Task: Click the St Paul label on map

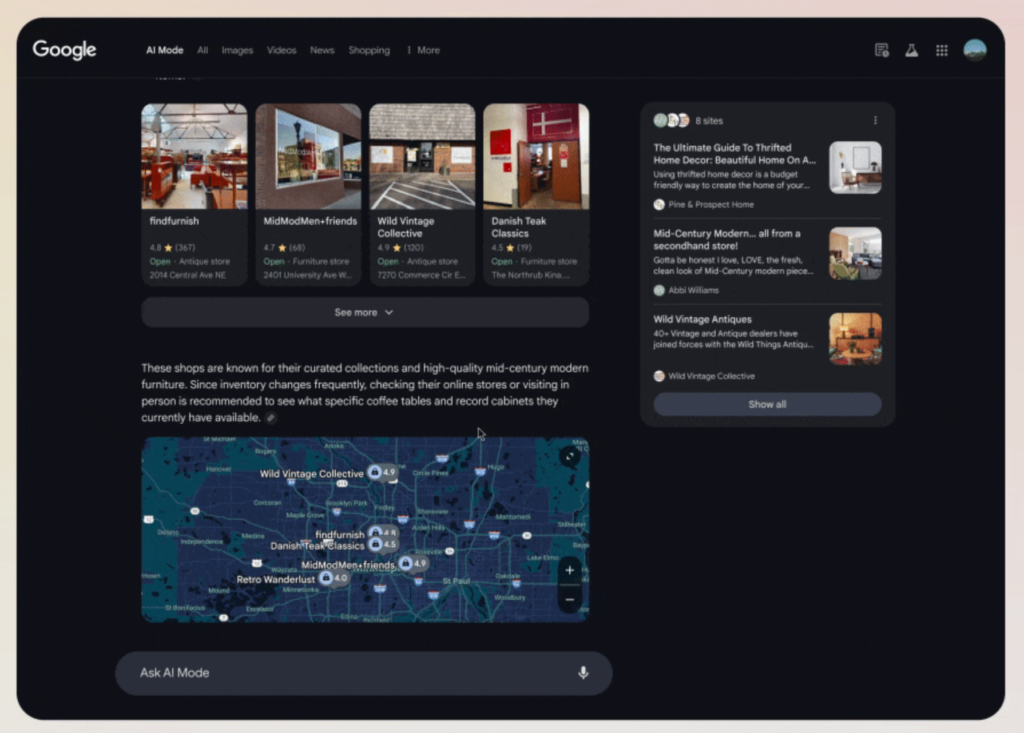Action: (456, 581)
